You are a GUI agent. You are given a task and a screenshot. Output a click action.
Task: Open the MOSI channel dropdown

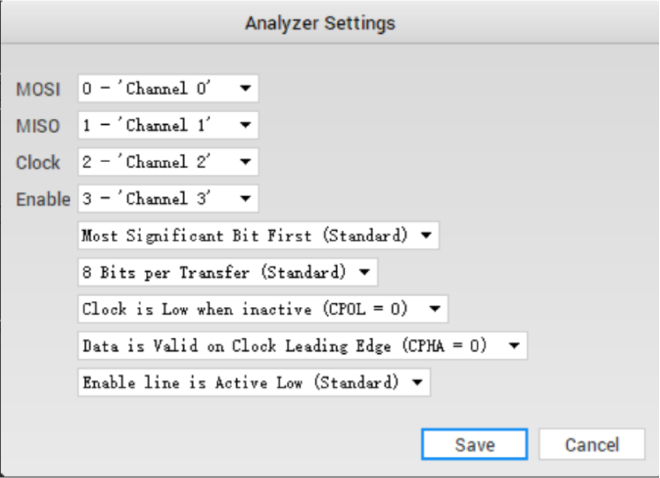167,88
